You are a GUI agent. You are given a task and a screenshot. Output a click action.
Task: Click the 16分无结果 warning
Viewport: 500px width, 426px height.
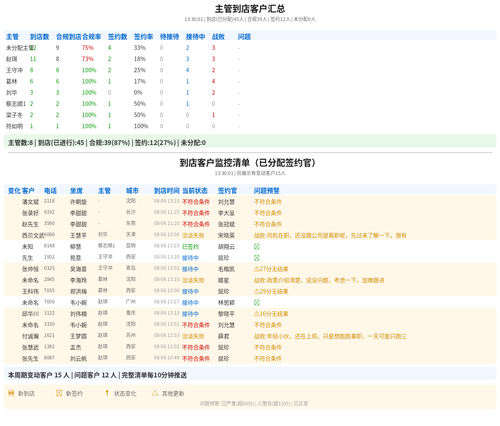point(271,314)
